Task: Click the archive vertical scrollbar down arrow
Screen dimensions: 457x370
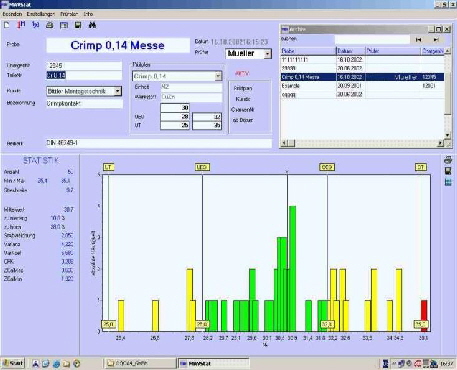Action: point(448,135)
